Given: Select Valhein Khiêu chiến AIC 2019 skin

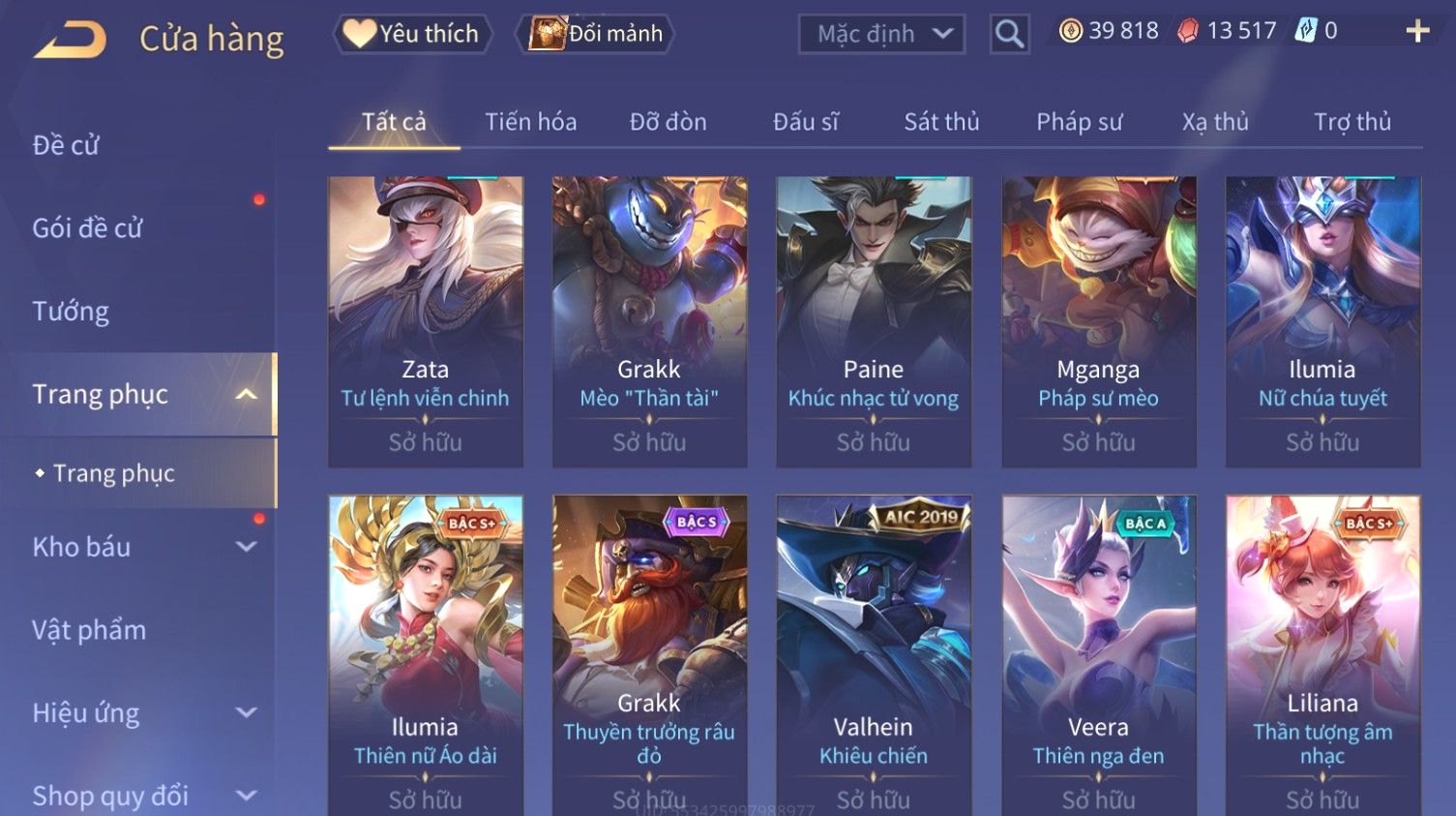Looking at the screenshot, I should [x=874, y=655].
